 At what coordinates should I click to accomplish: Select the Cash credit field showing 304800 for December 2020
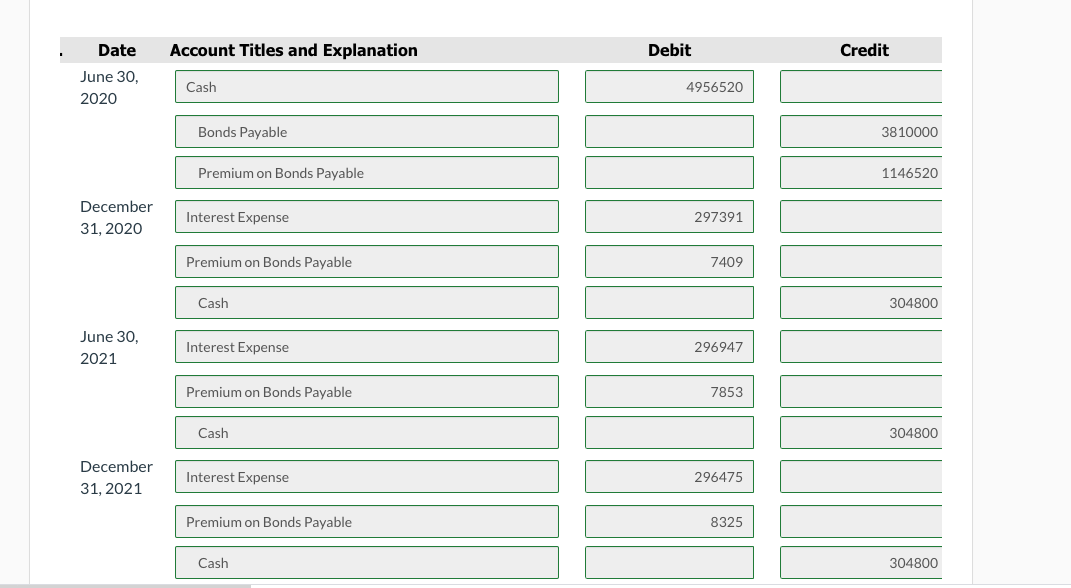[860, 302]
